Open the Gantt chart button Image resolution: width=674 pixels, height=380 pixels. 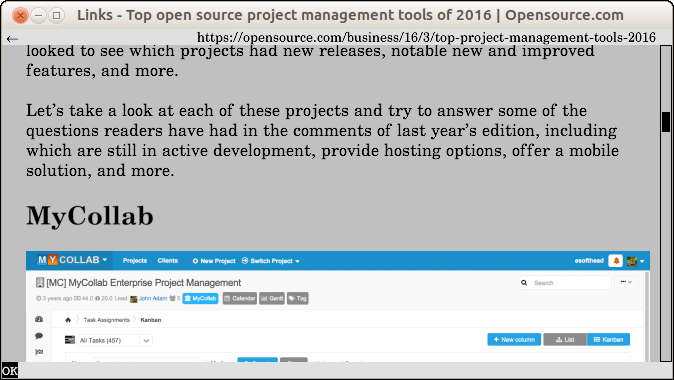272,298
